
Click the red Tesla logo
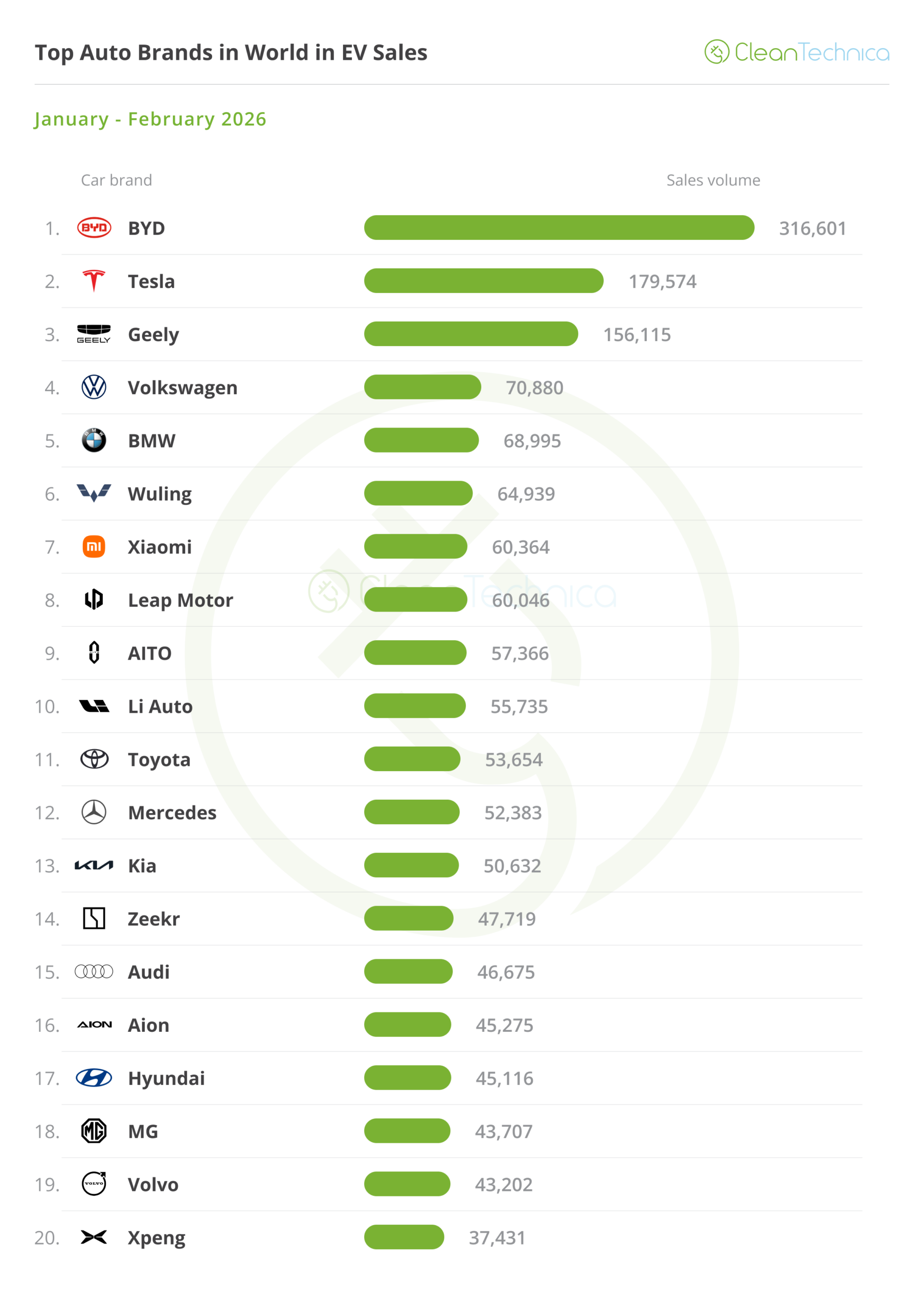coord(94,281)
